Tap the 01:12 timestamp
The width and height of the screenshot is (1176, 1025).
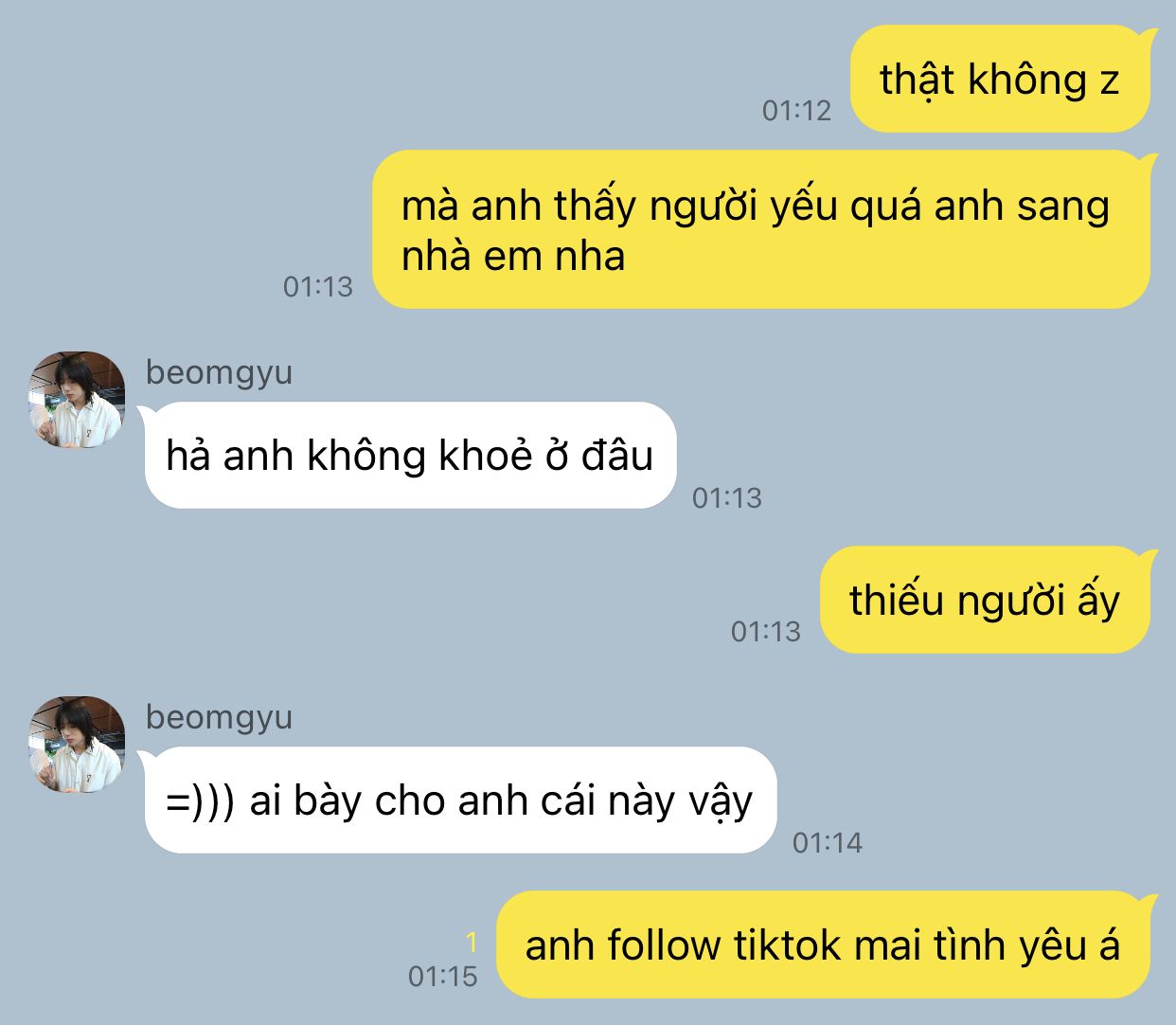[796, 111]
